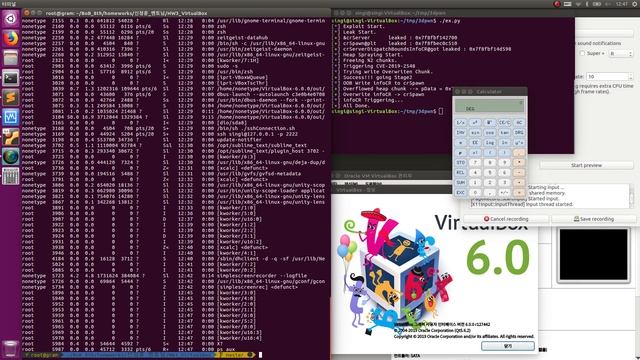The width and height of the screenshot is (640, 360).
Task: Open the hotkey key letter dropdown
Action: (x=621, y=53)
